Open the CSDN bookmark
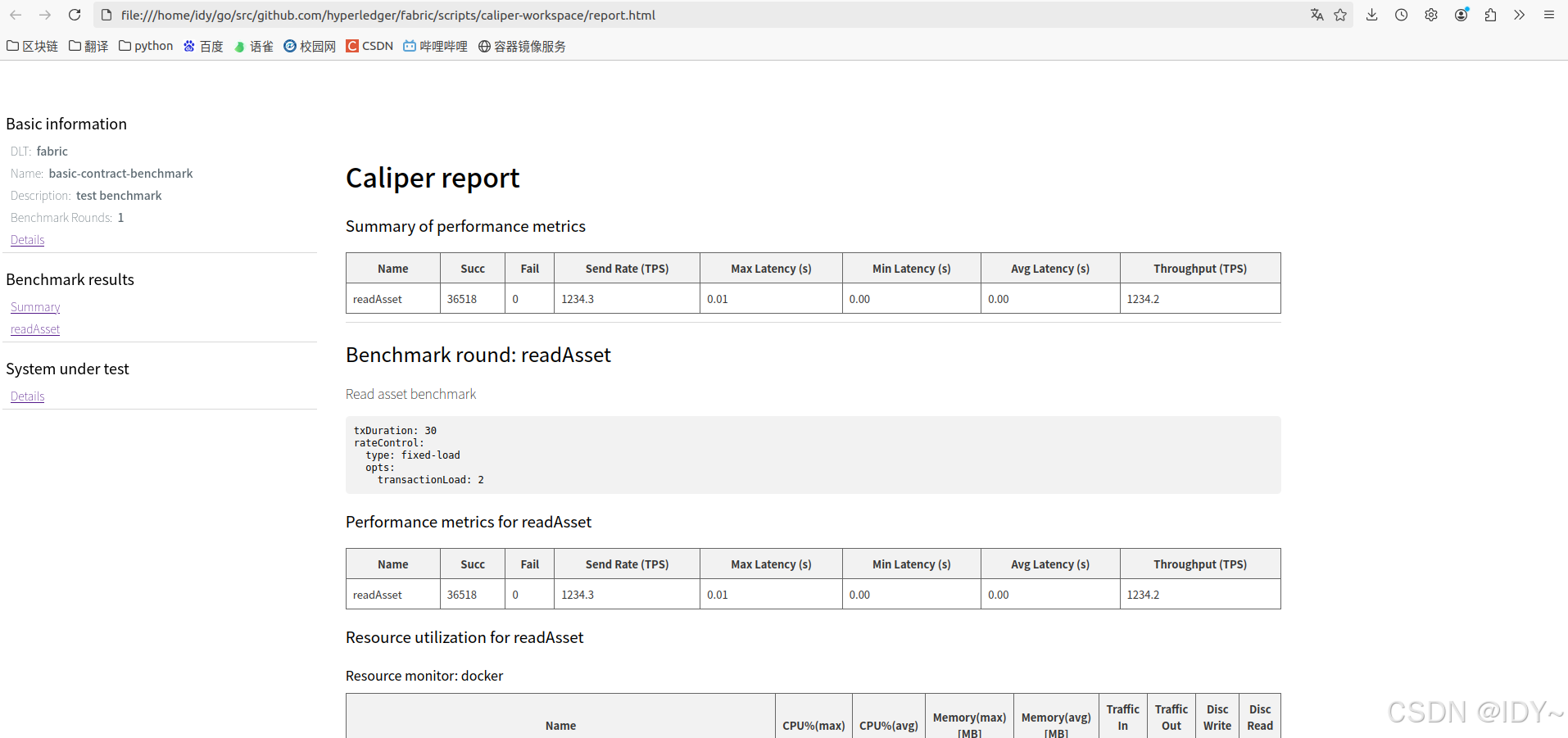This screenshot has width=1568, height=738. tap(369, 46)
